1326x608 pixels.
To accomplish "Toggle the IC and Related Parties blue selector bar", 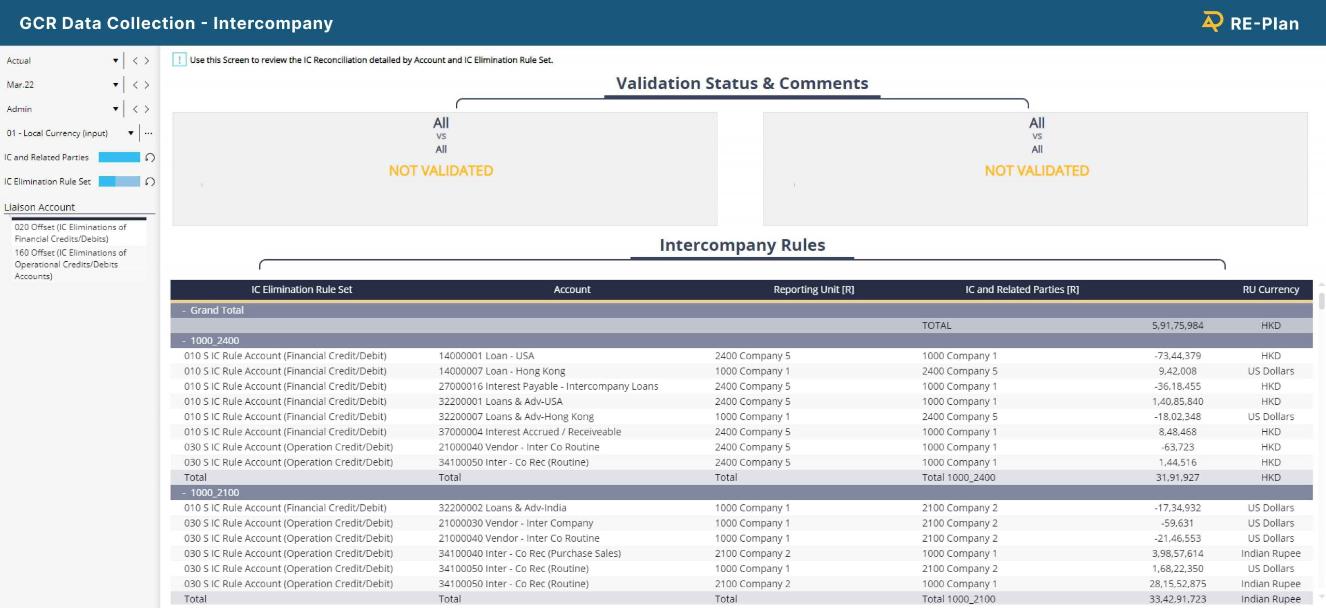I will [119, 157].
